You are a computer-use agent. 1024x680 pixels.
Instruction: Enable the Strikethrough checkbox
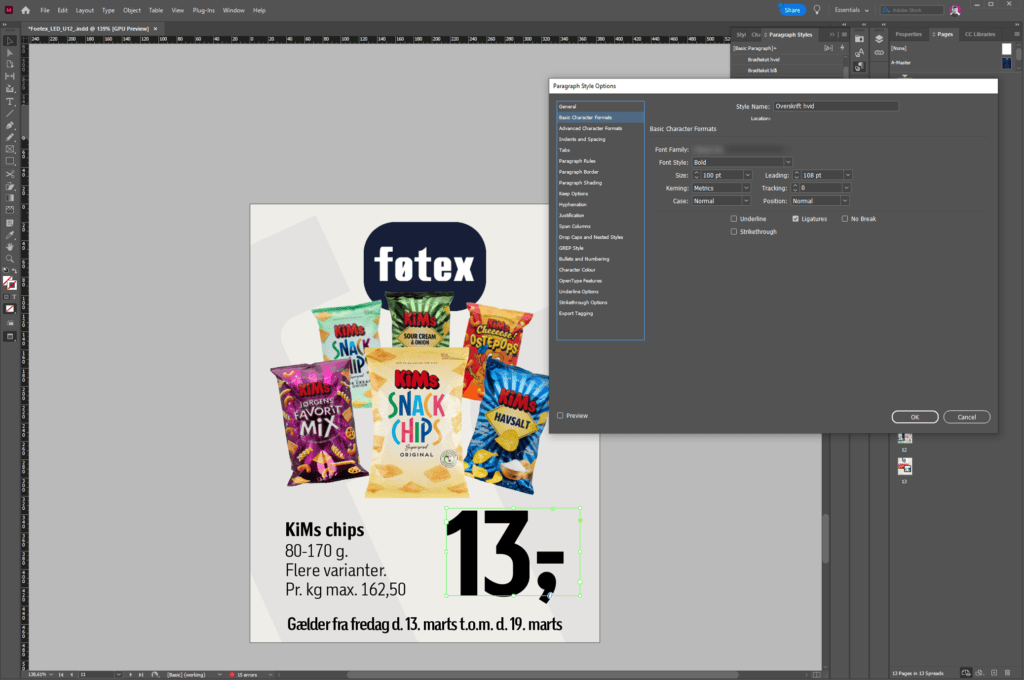(x=733, y=232)
